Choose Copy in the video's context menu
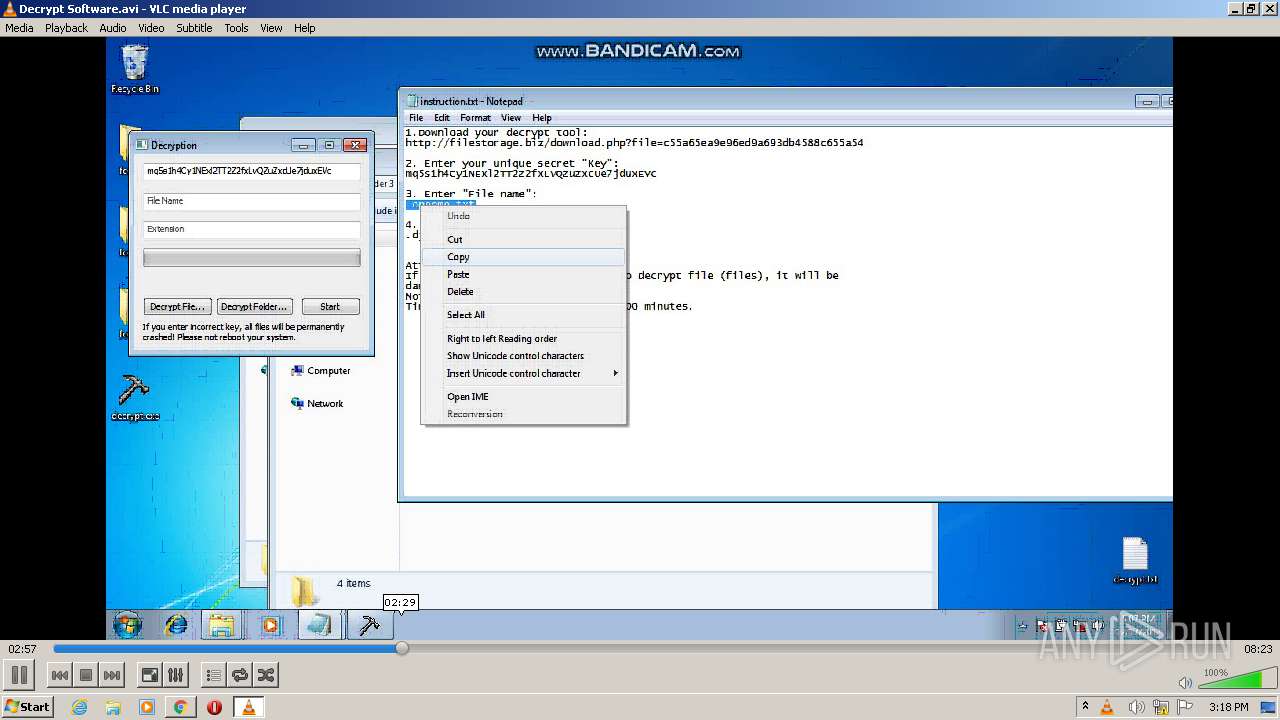This screenshot has width=1280, height=720. click(x=523, y=257)
